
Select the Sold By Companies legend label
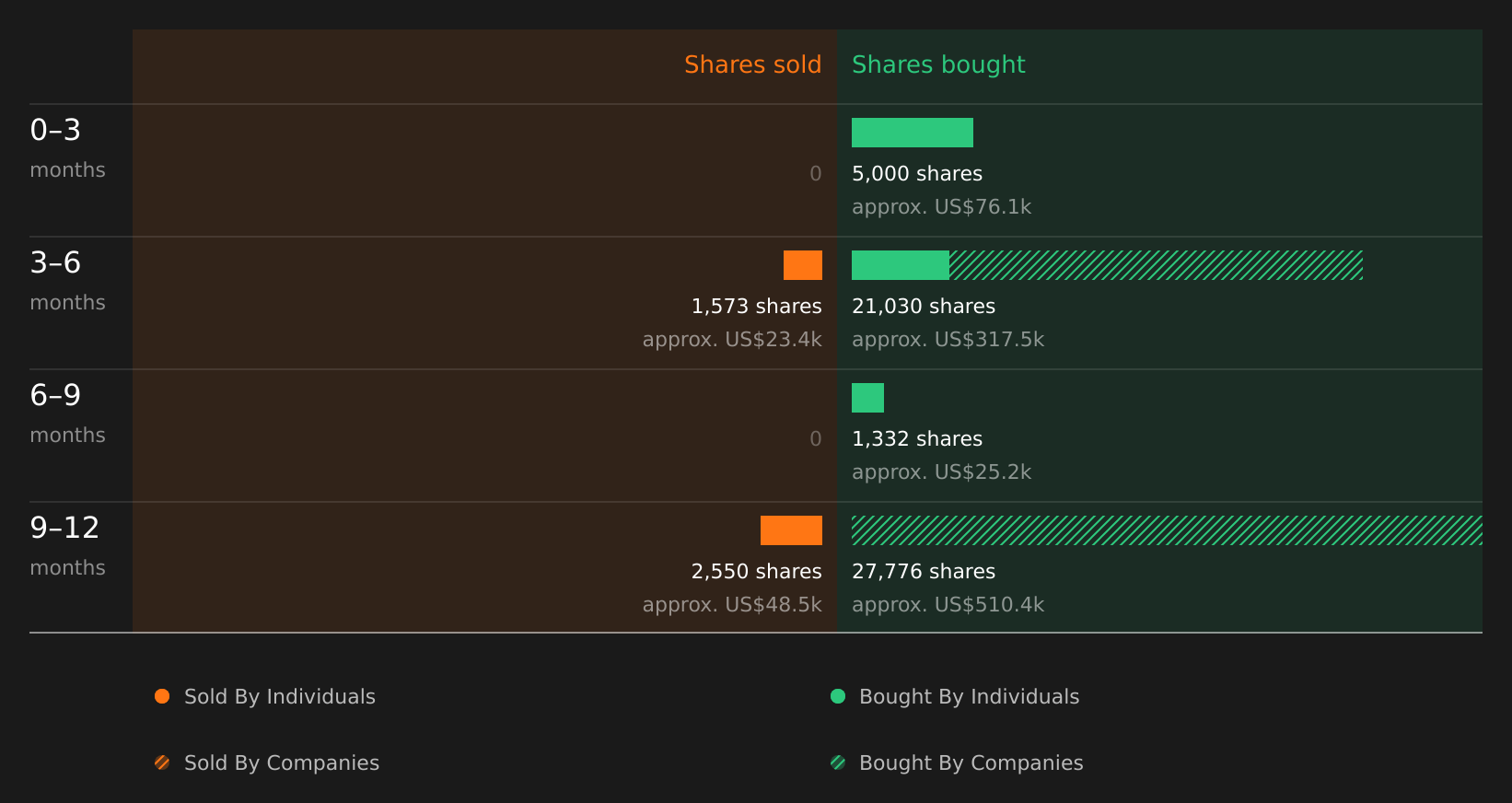pyautogui.click(x=282, y=763)
